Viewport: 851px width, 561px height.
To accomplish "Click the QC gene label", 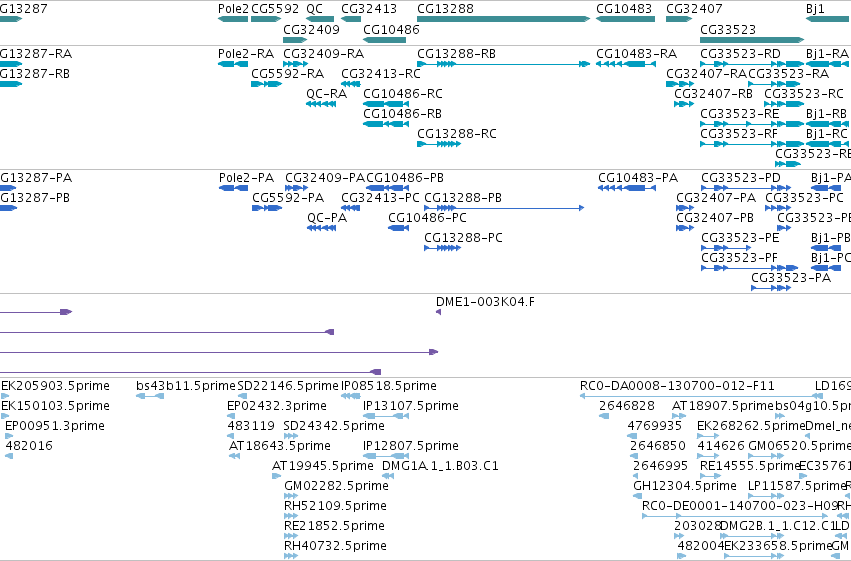I will click(x=314, y=9).
